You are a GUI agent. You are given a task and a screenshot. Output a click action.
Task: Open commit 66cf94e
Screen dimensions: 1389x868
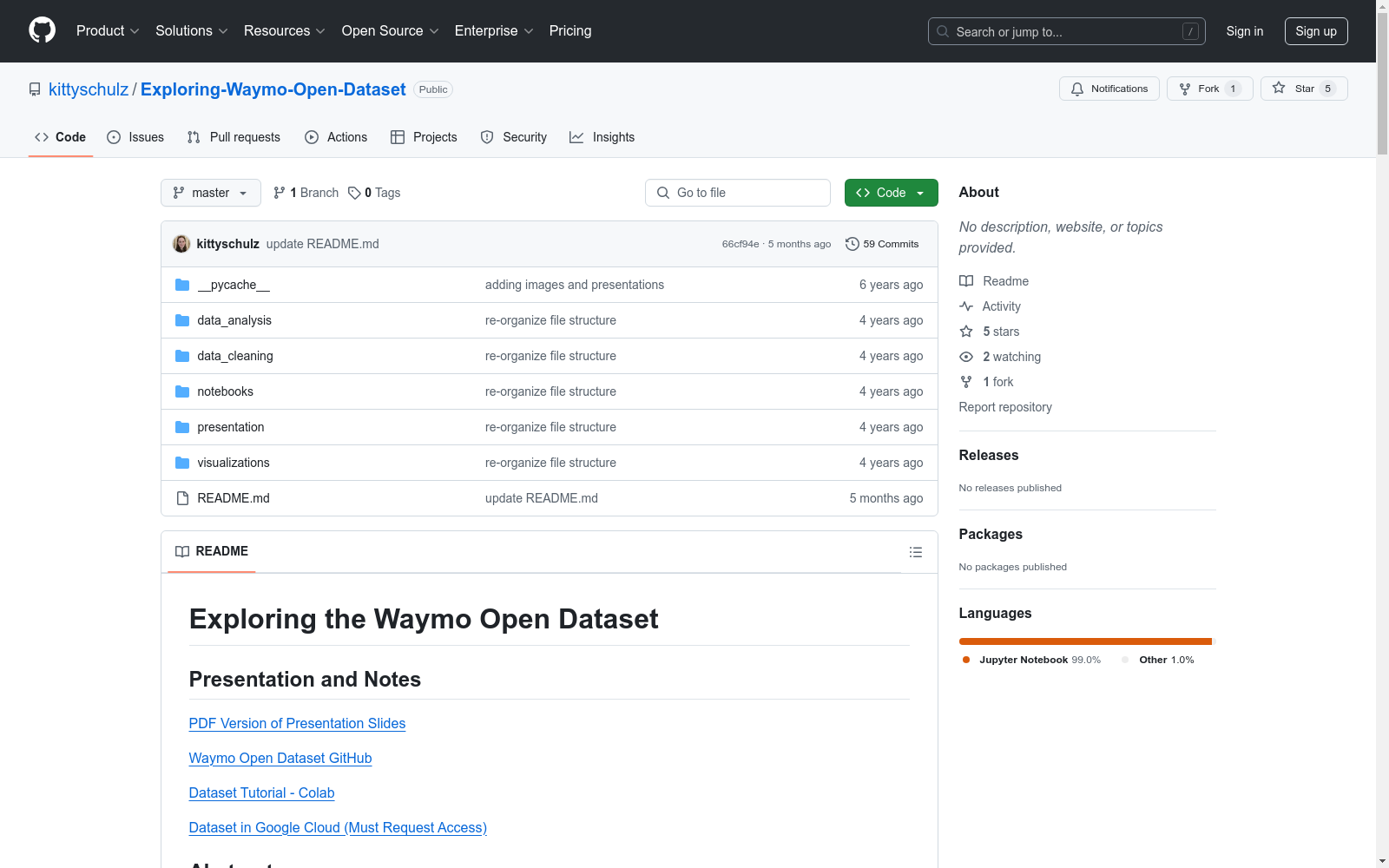coord(741,244)
